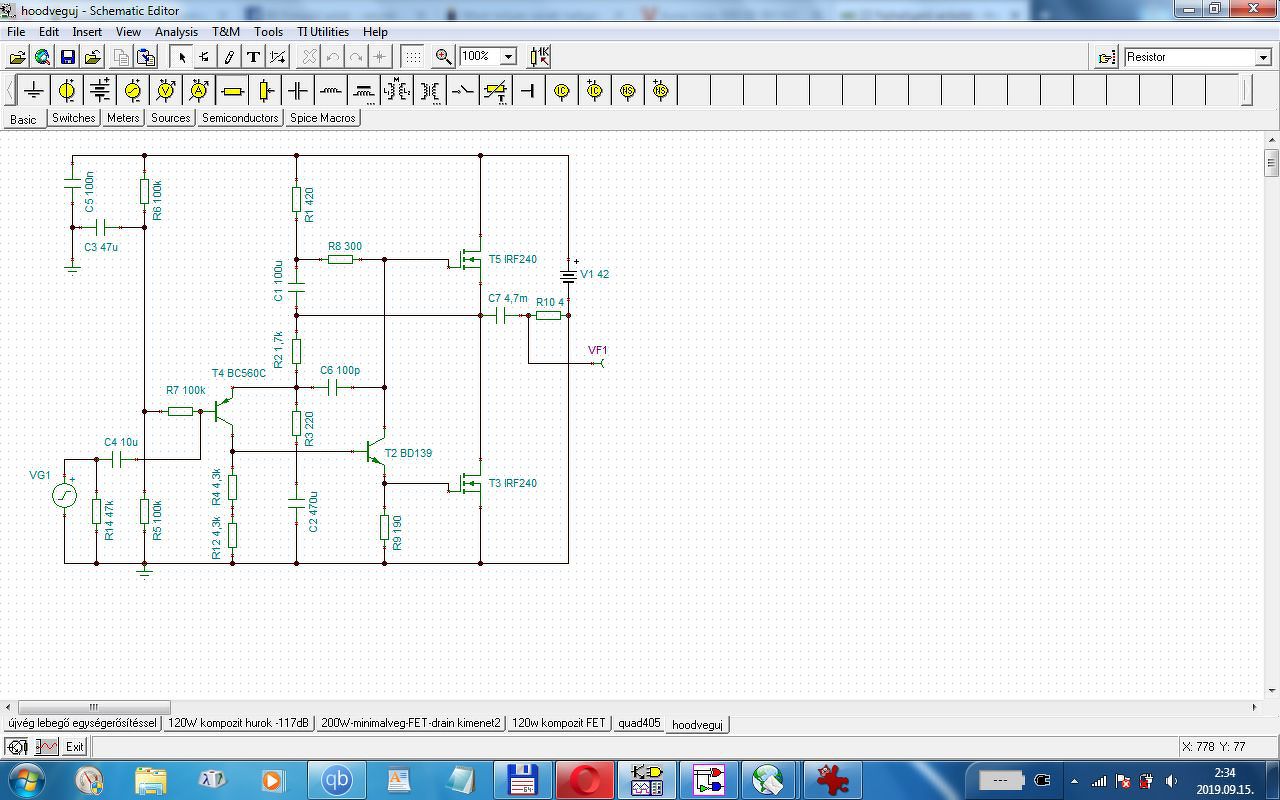Pick the Resistor component icon
1280x800 pixels.
click(x=232, y=91)
